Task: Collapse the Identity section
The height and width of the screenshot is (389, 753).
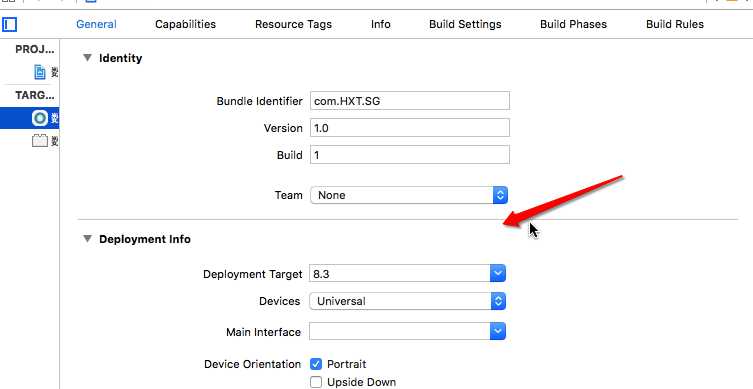Action: coord(87,58)
